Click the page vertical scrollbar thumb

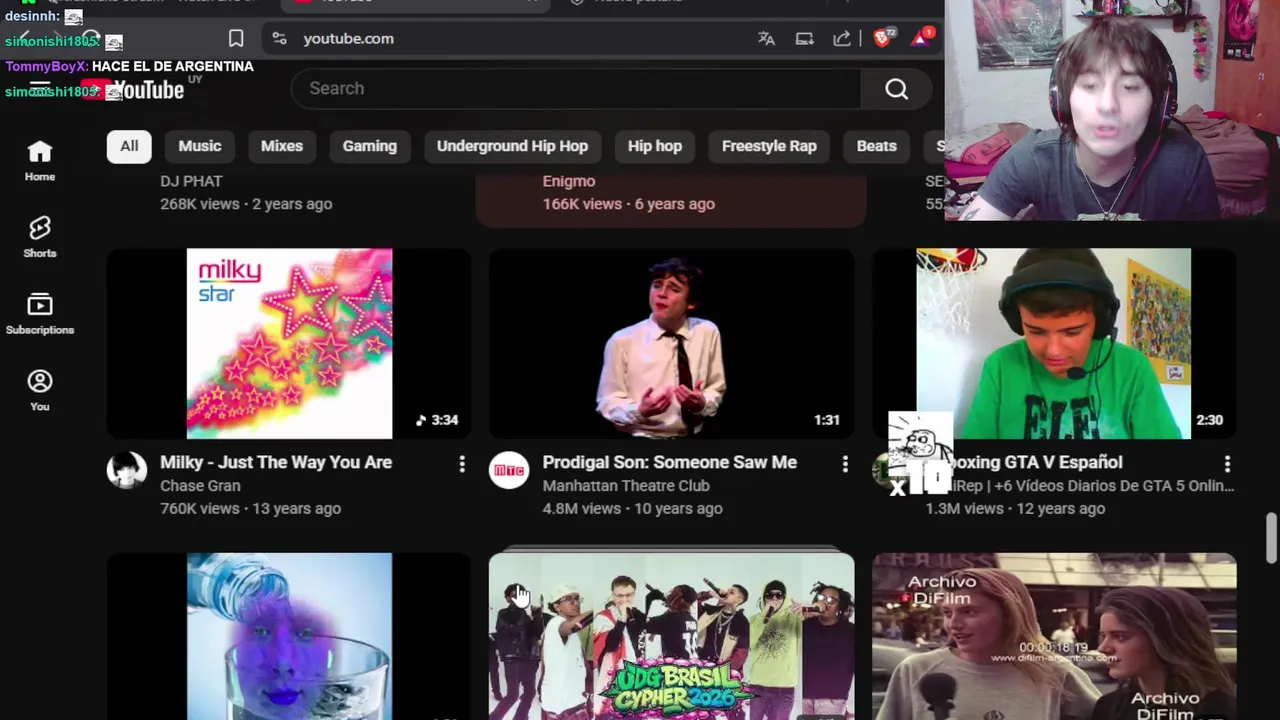click(x=1271, y=538)
